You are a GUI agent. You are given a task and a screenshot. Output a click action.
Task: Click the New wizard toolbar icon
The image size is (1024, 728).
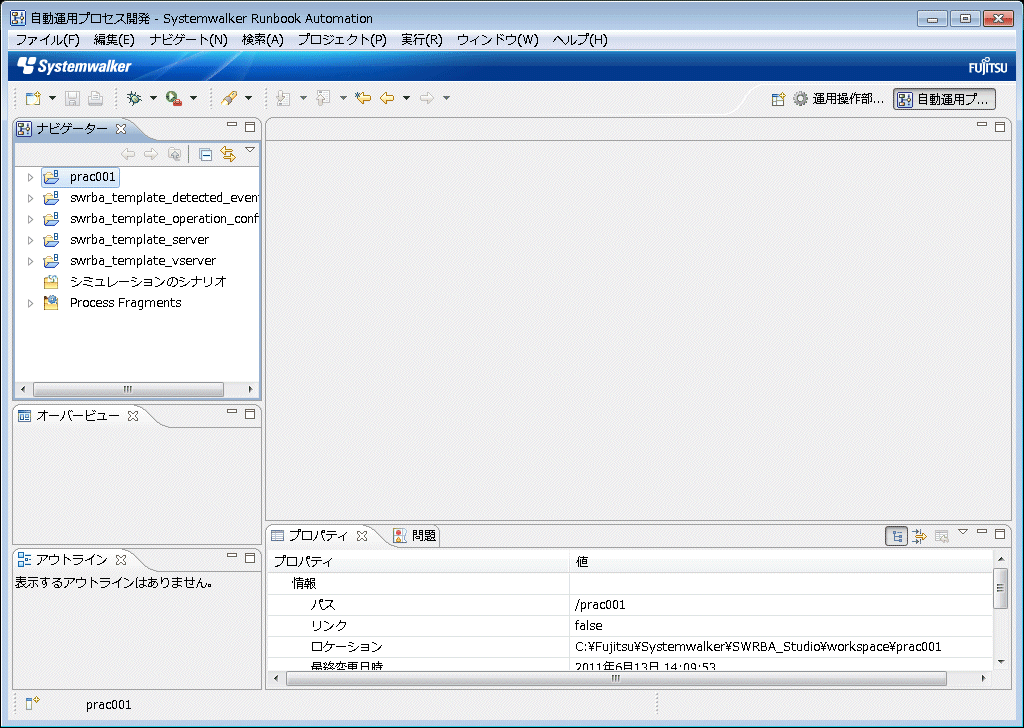pos(33,98)
